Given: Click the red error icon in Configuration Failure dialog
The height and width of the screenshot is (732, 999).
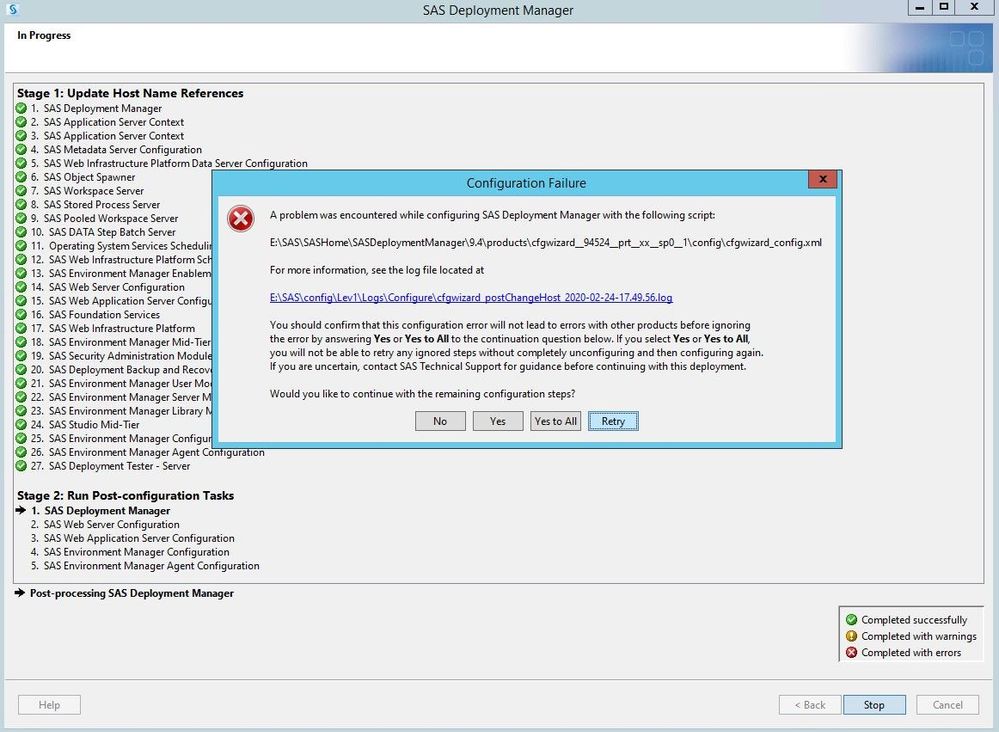Looking at the screenshot, I should (x=241, y=219).
